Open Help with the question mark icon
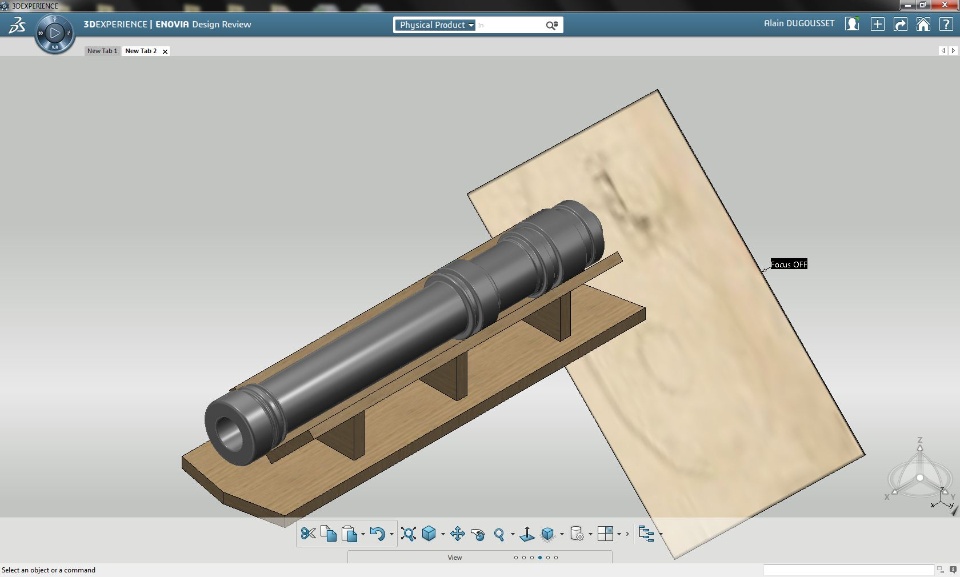This screenshot has width=960, height=577. [x=945, y=24]
